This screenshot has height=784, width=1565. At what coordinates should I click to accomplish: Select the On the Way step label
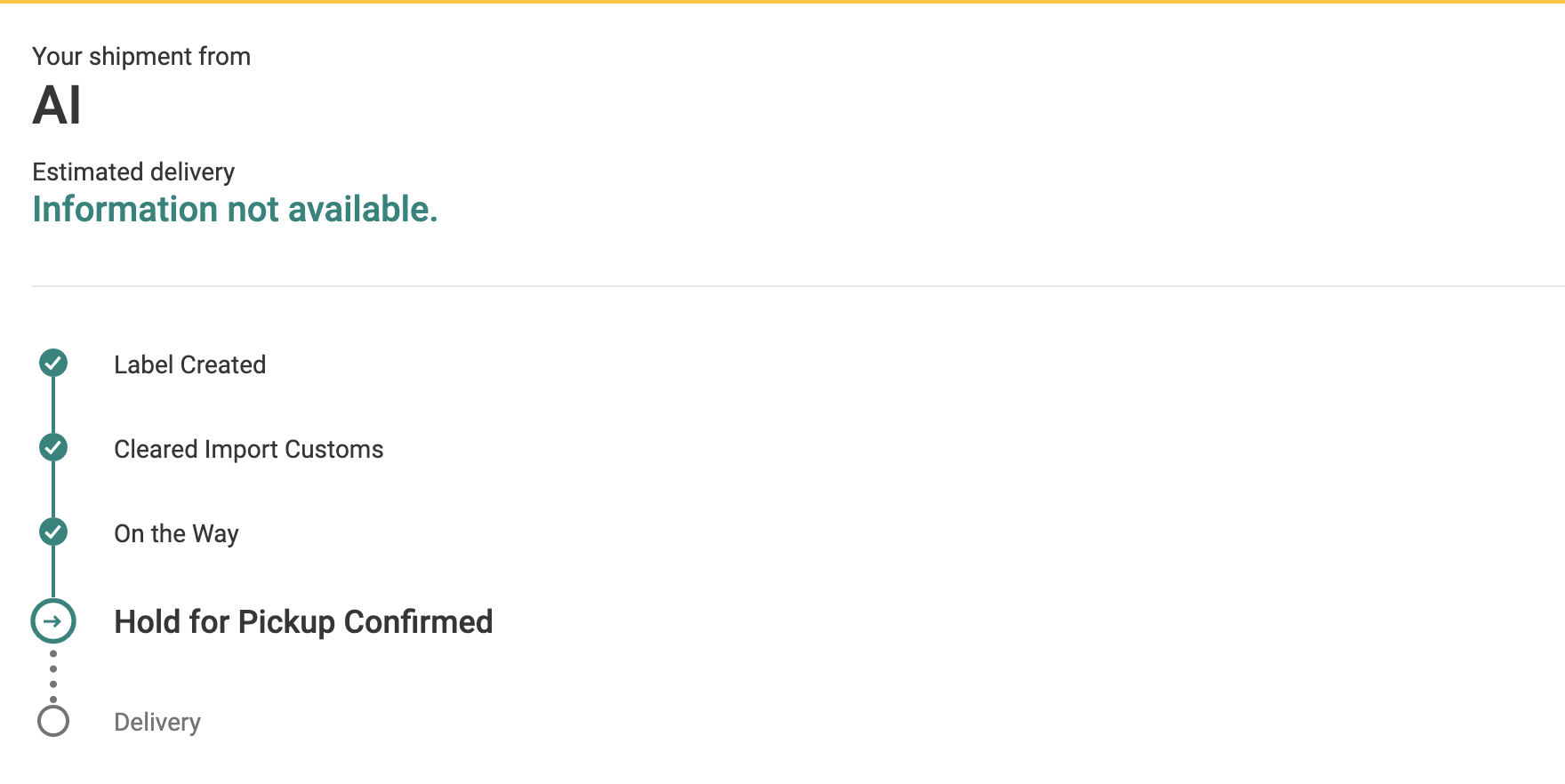pos(176,533)
